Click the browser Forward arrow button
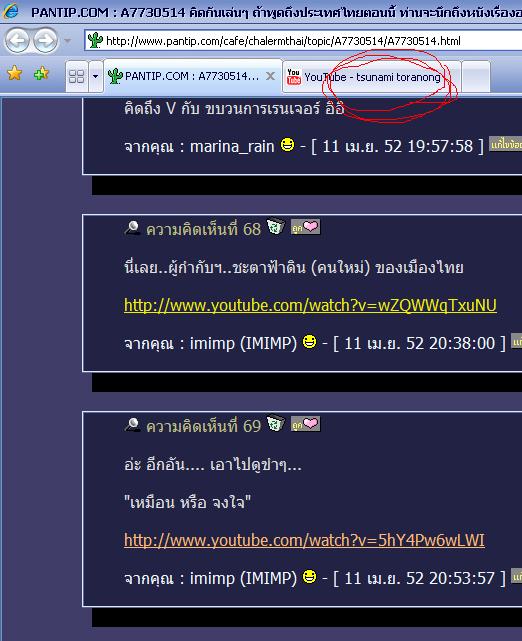This screenshot has height=641, width=522. tap(45, 40)
